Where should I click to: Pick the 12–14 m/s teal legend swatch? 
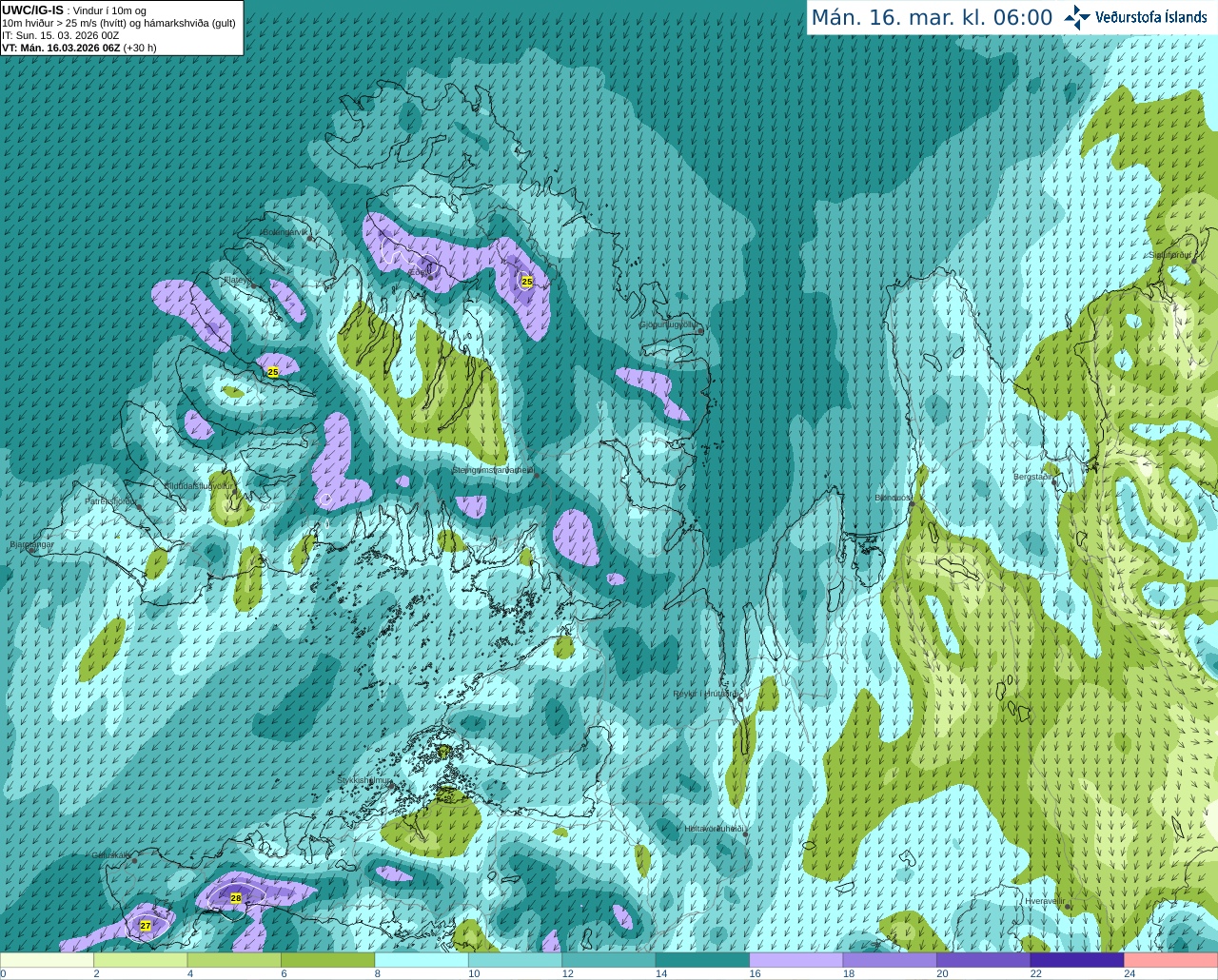[609, 960]
